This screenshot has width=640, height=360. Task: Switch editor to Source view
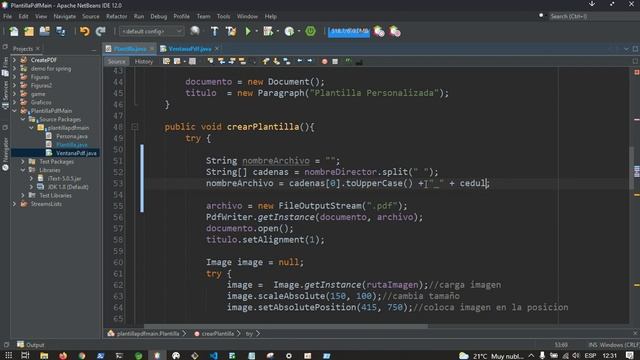[116, 62]
